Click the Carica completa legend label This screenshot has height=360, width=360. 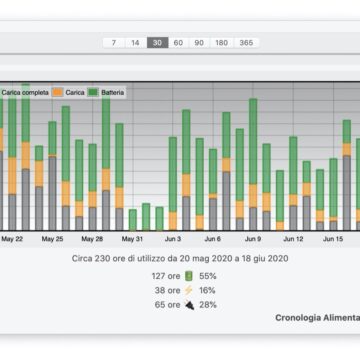[25, 92]
